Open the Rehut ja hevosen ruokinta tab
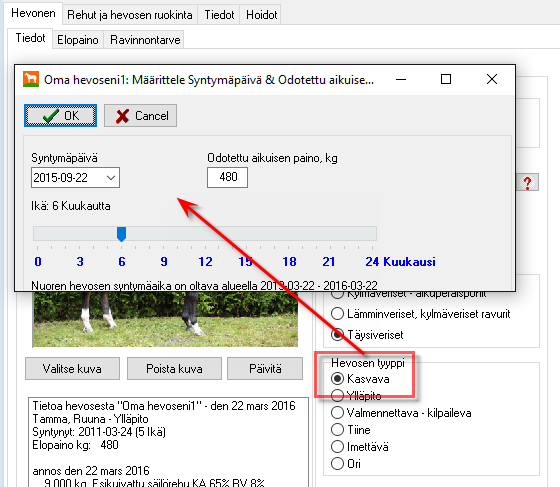The width and height of the screenshot is (560, 487). [130, 15]
